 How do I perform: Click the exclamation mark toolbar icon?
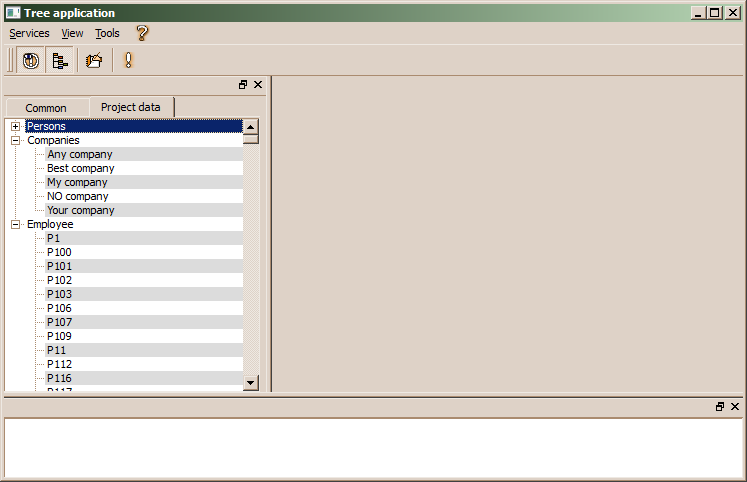click(128, 60)
